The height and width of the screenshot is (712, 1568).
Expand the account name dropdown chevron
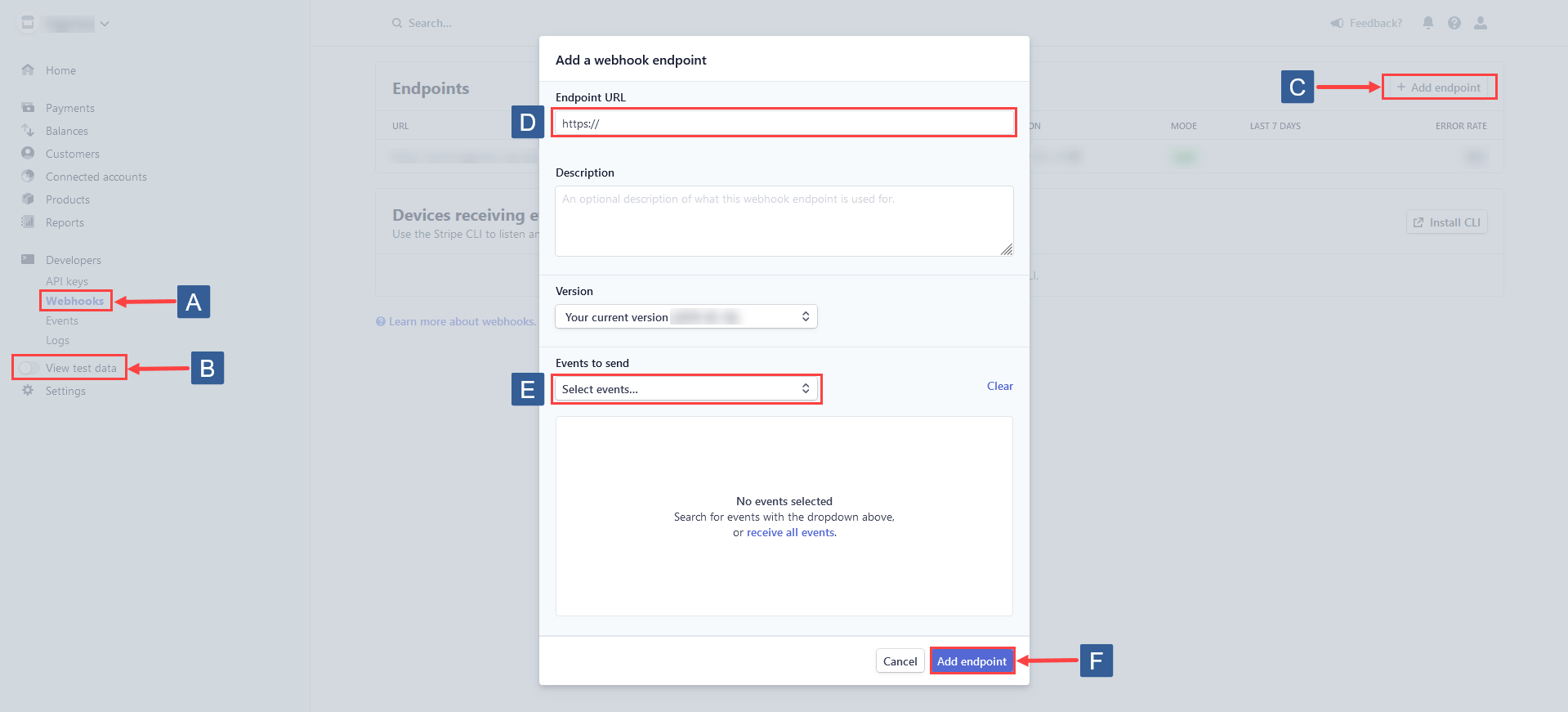tap(105, 24)
